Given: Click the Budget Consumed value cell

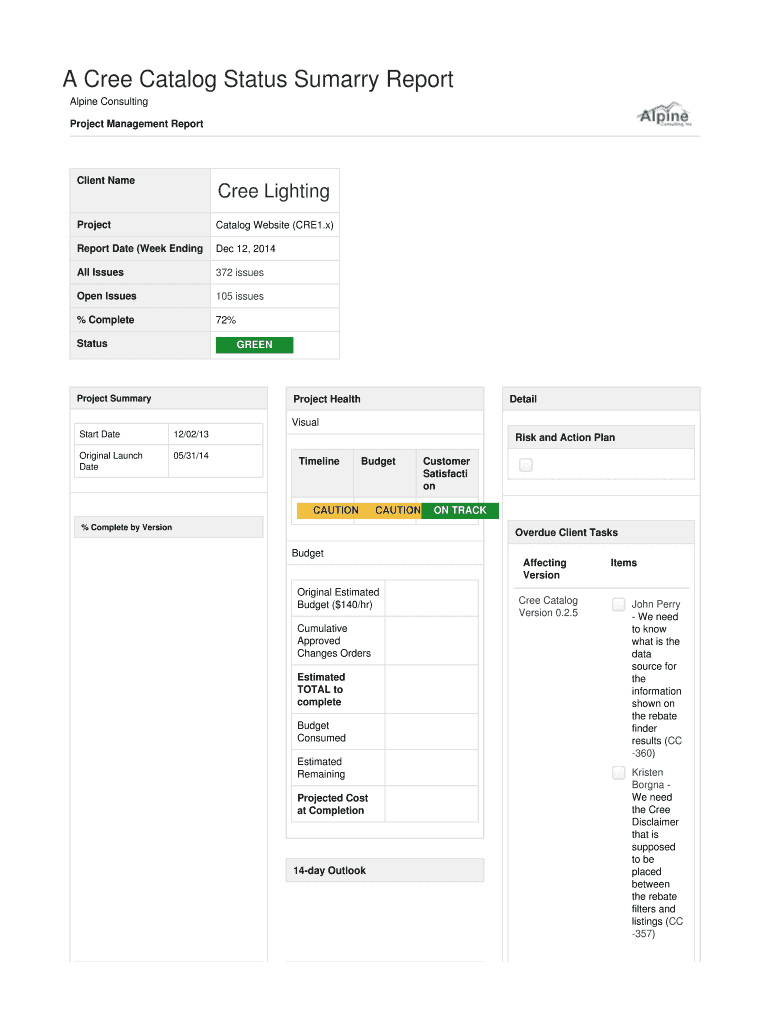Looking at the screenshot, I should [x=430, y=732].
